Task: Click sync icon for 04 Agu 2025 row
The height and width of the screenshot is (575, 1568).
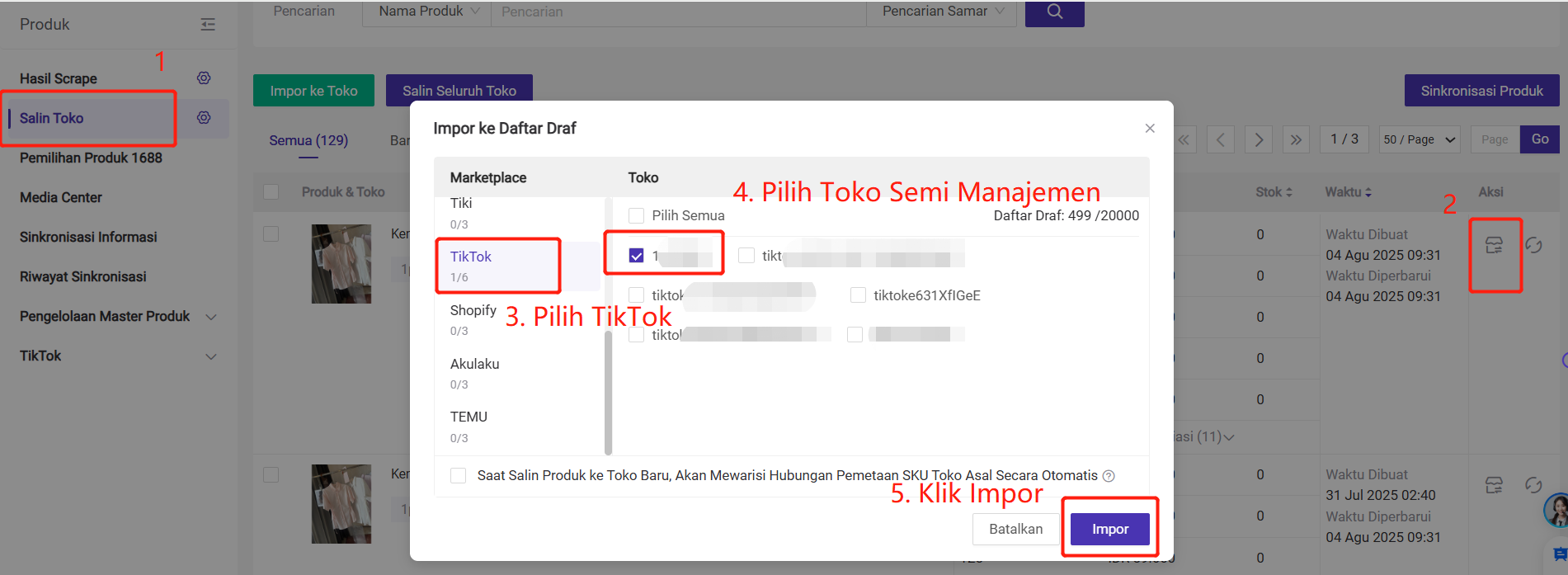Action: (x=1533, y=245)
